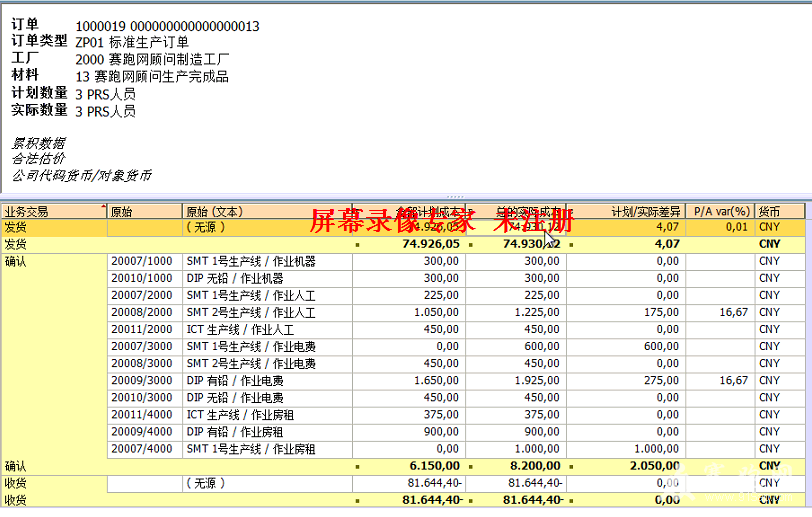Sort by the 业务交易 column header

tap(54, 211)
